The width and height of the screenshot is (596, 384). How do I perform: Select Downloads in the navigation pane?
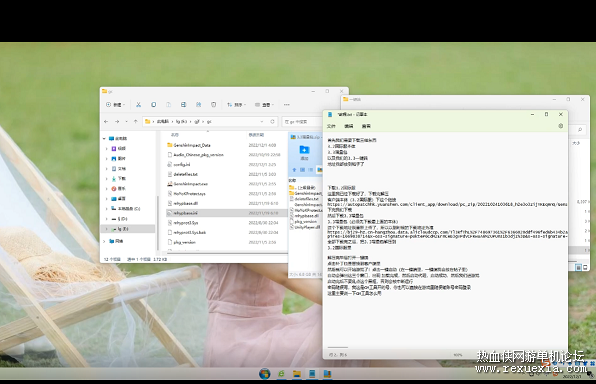[119, 178]
